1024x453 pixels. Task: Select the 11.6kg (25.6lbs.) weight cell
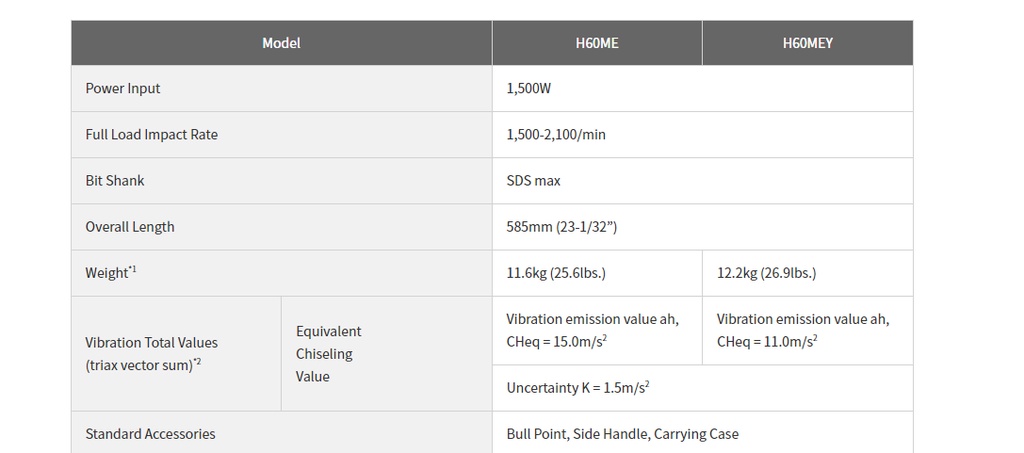(597, 273)
